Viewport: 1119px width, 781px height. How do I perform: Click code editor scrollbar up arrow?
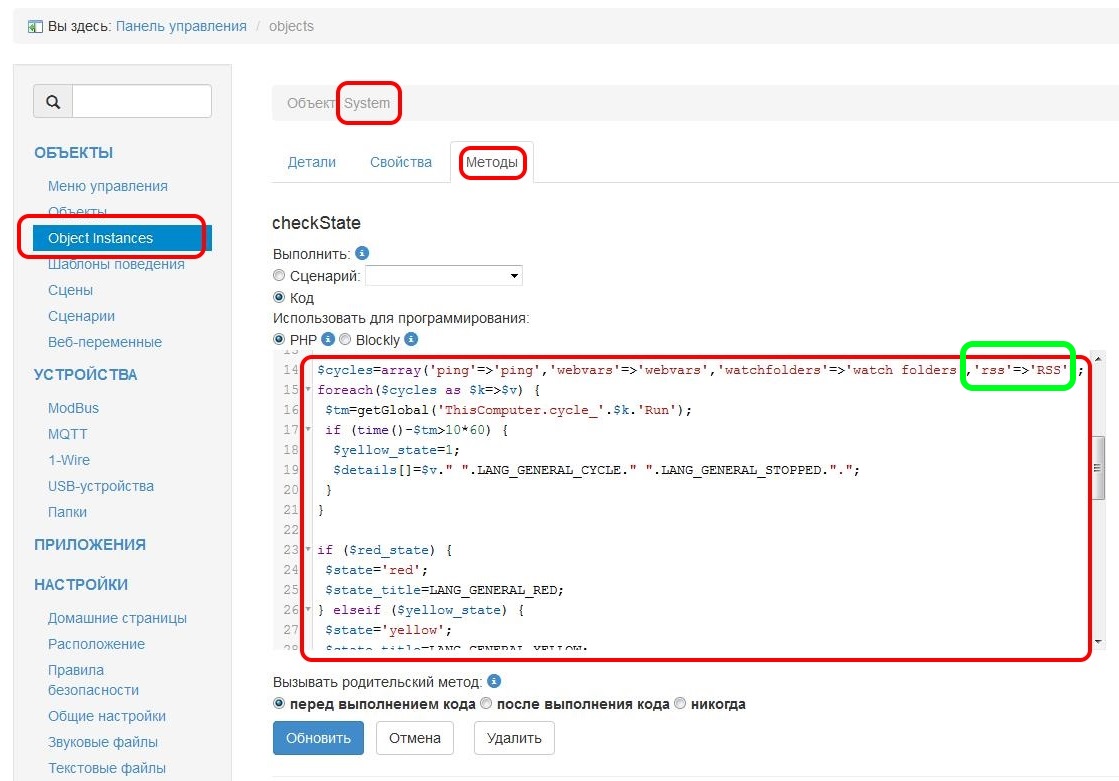click(1098, 358)
